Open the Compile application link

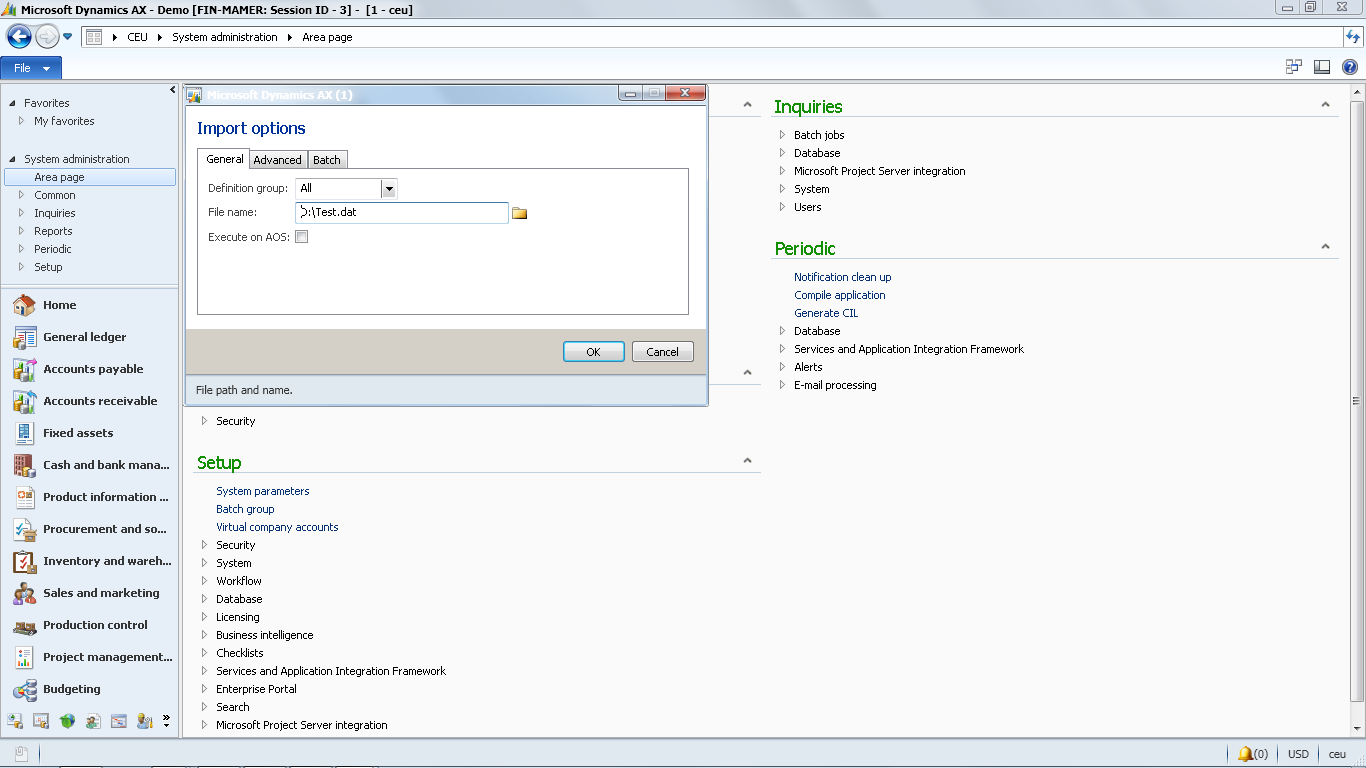[840, 295]
